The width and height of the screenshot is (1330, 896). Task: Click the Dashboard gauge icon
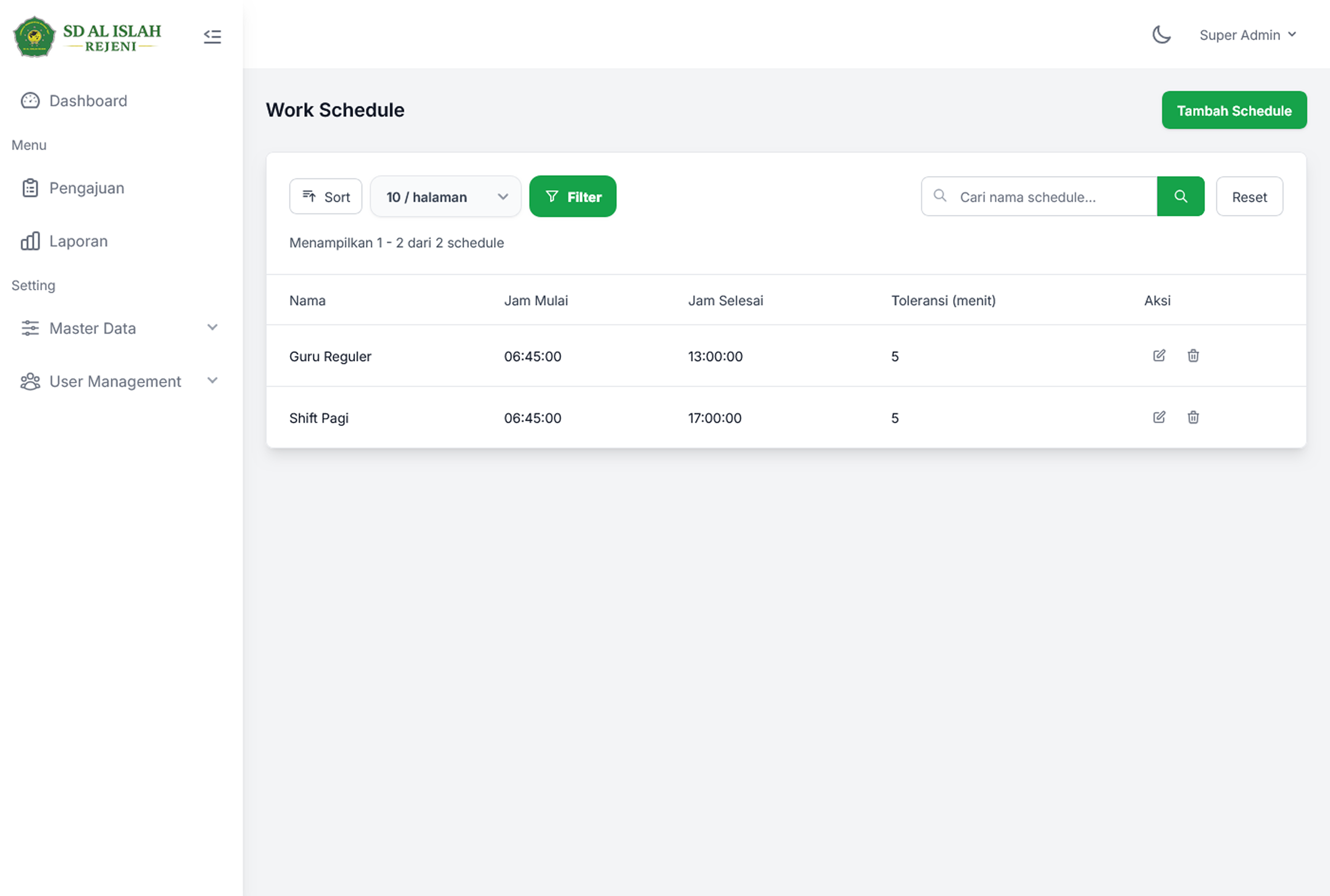(x=30, y=100)
